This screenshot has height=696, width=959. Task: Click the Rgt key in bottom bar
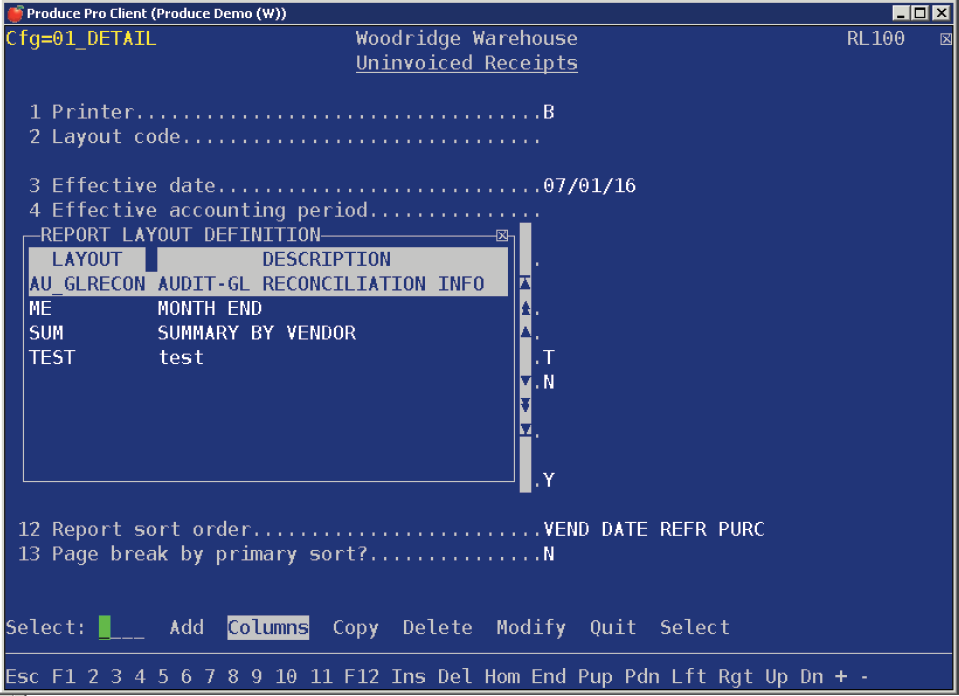pyautogui.click(x=736, y=676)
